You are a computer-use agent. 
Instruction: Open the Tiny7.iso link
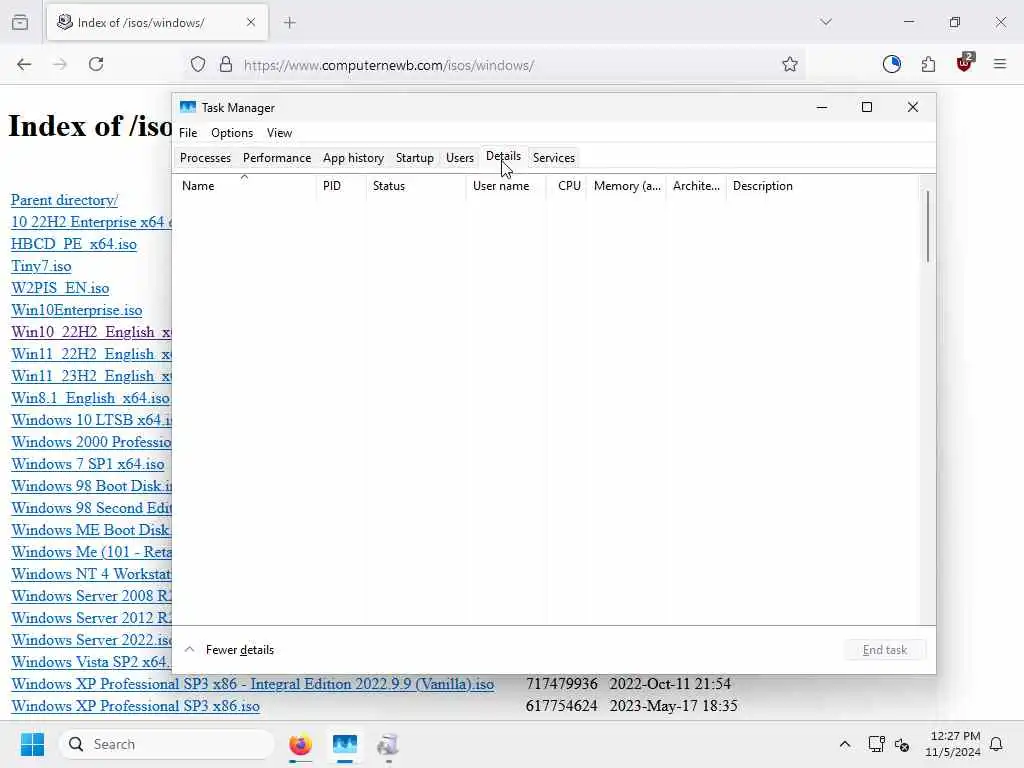(x=41, y=266)
